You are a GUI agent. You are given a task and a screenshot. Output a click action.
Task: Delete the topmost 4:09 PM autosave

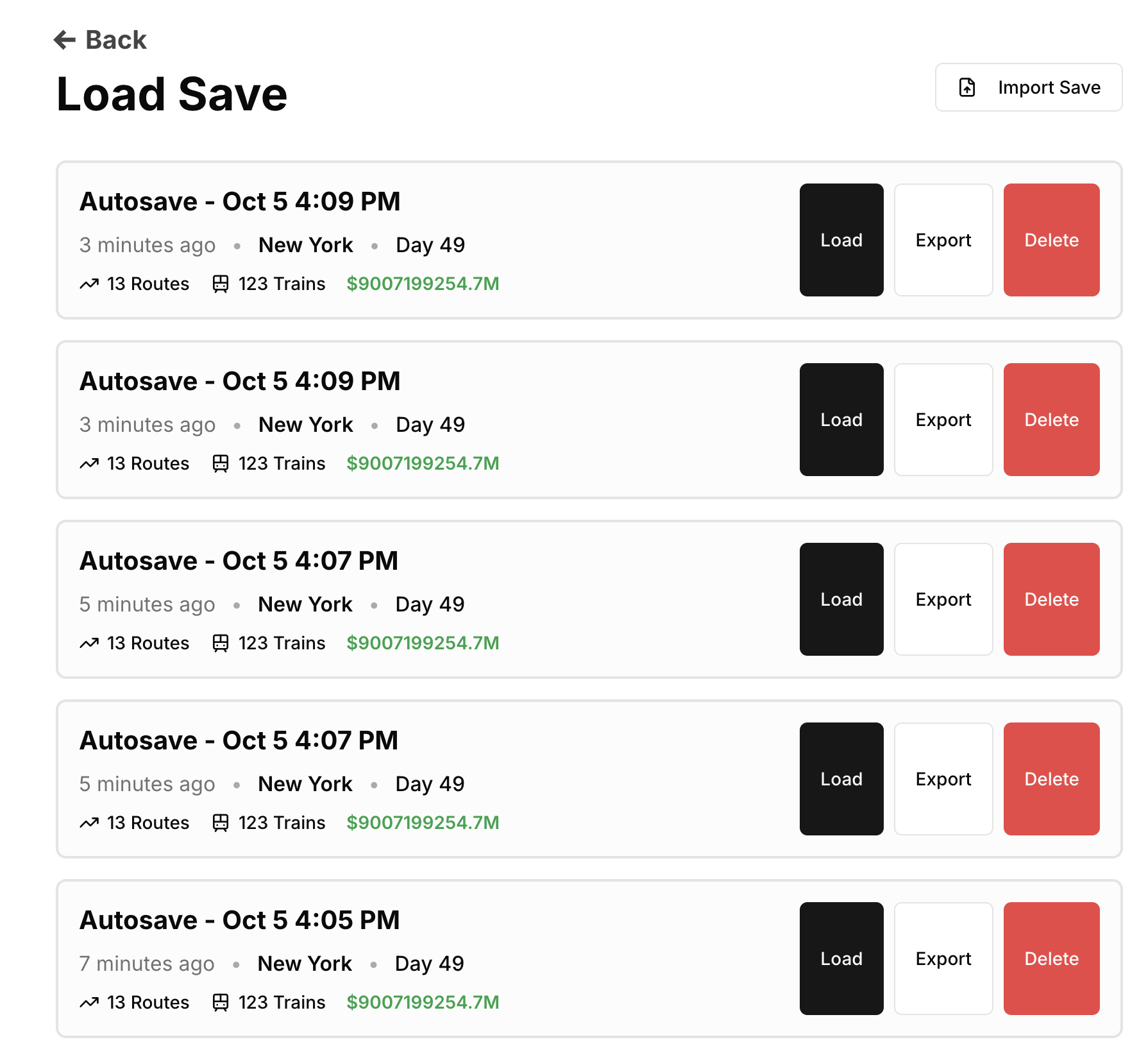(x=1052, y=240)
